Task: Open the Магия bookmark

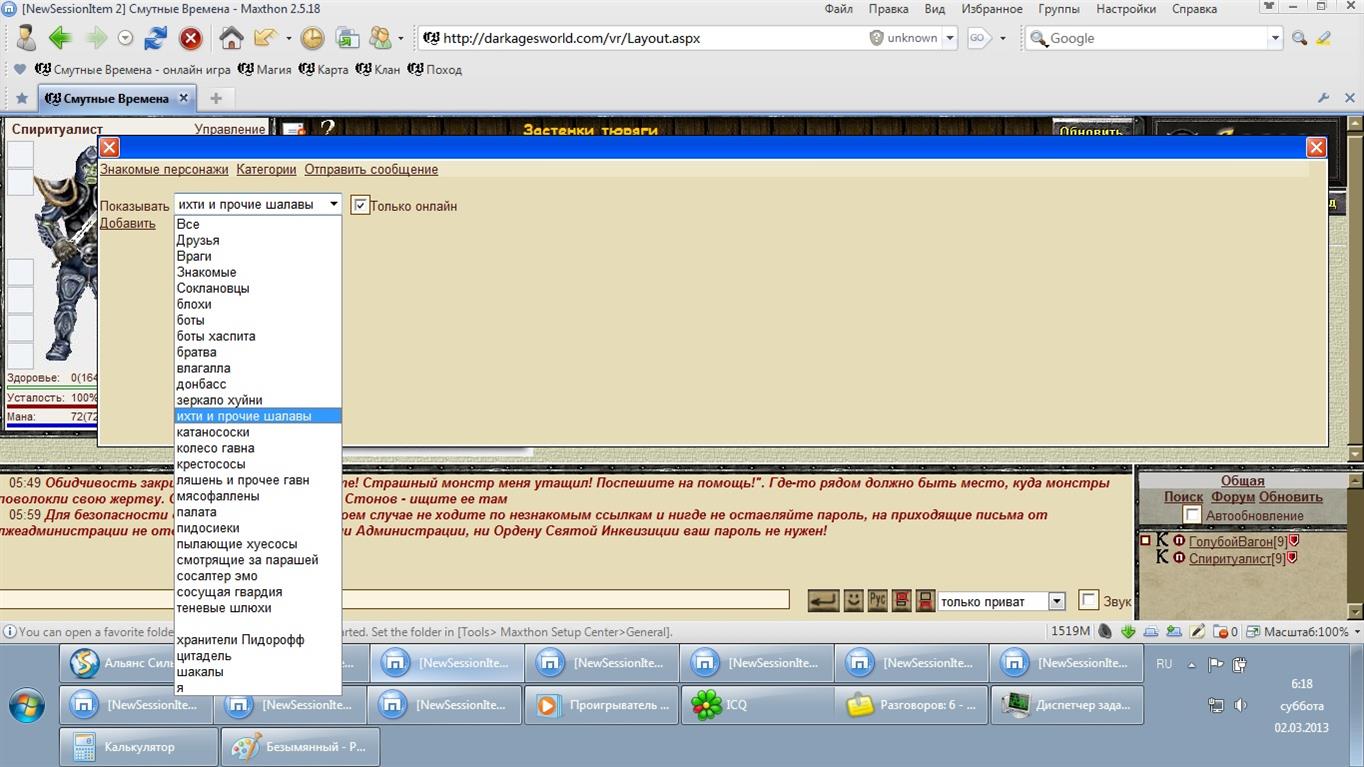Action: click(x=265, y=70)
